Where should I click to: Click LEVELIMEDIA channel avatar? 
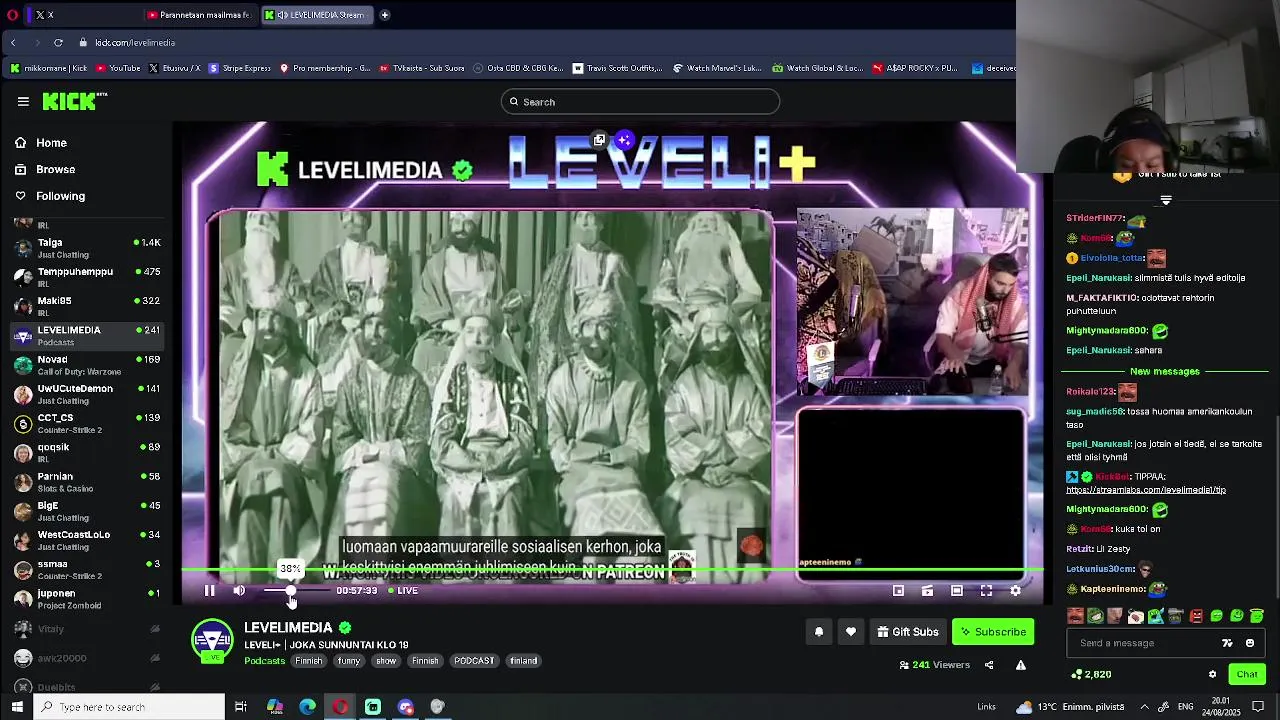click(x=212, y=641)
